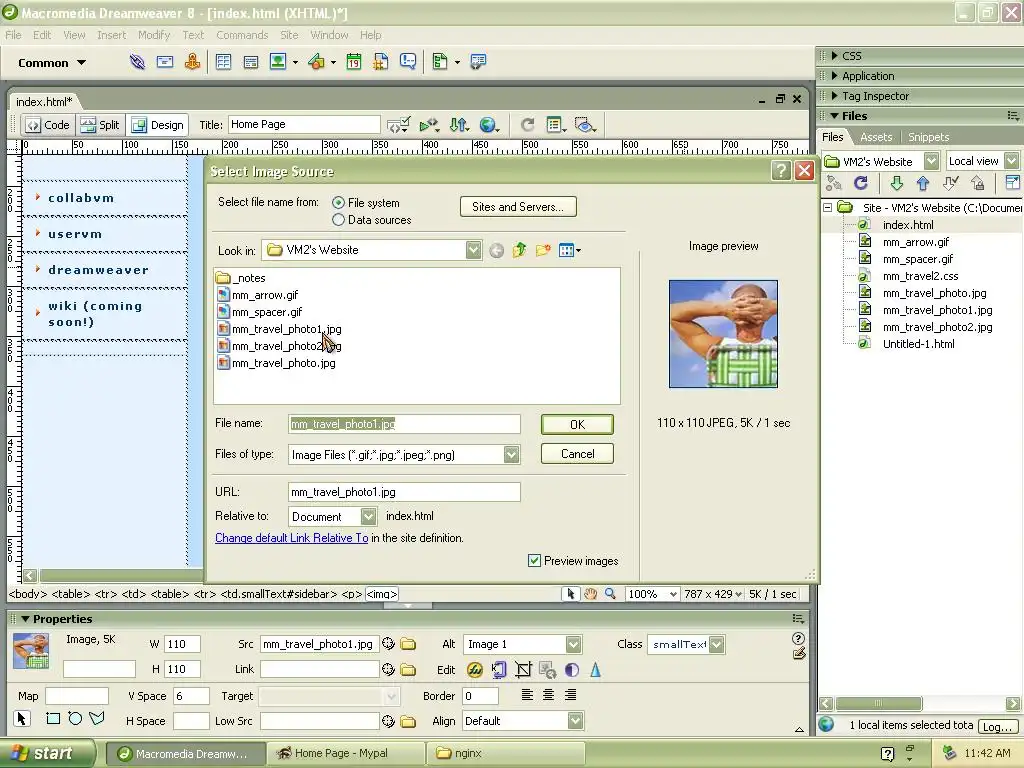Click Cancel in Select Image Source
The width and height of the screenshot is (1024, 768).
(577, 454)
